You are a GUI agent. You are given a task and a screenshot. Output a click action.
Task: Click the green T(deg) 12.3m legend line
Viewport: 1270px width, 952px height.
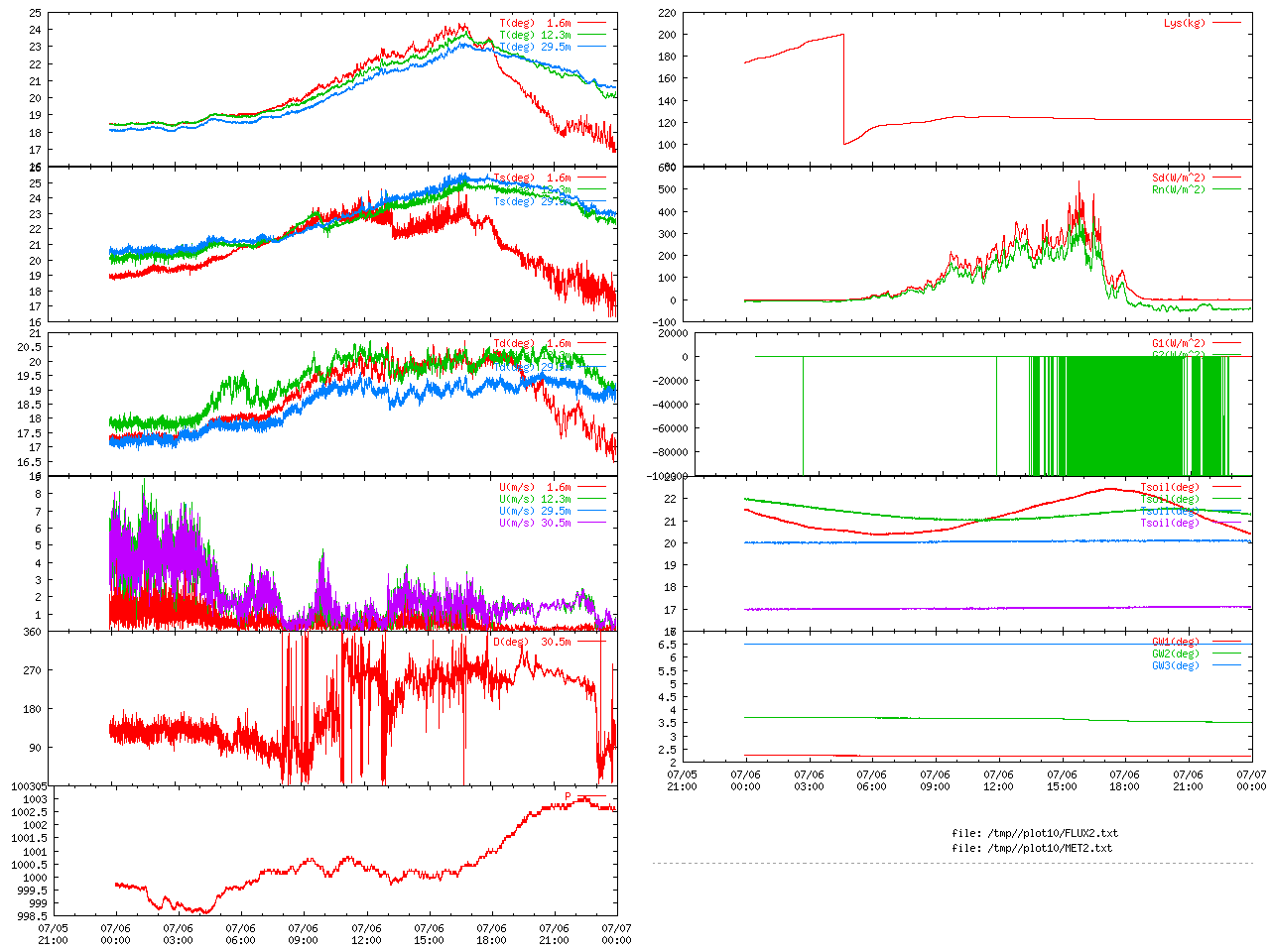coord(591,35)
